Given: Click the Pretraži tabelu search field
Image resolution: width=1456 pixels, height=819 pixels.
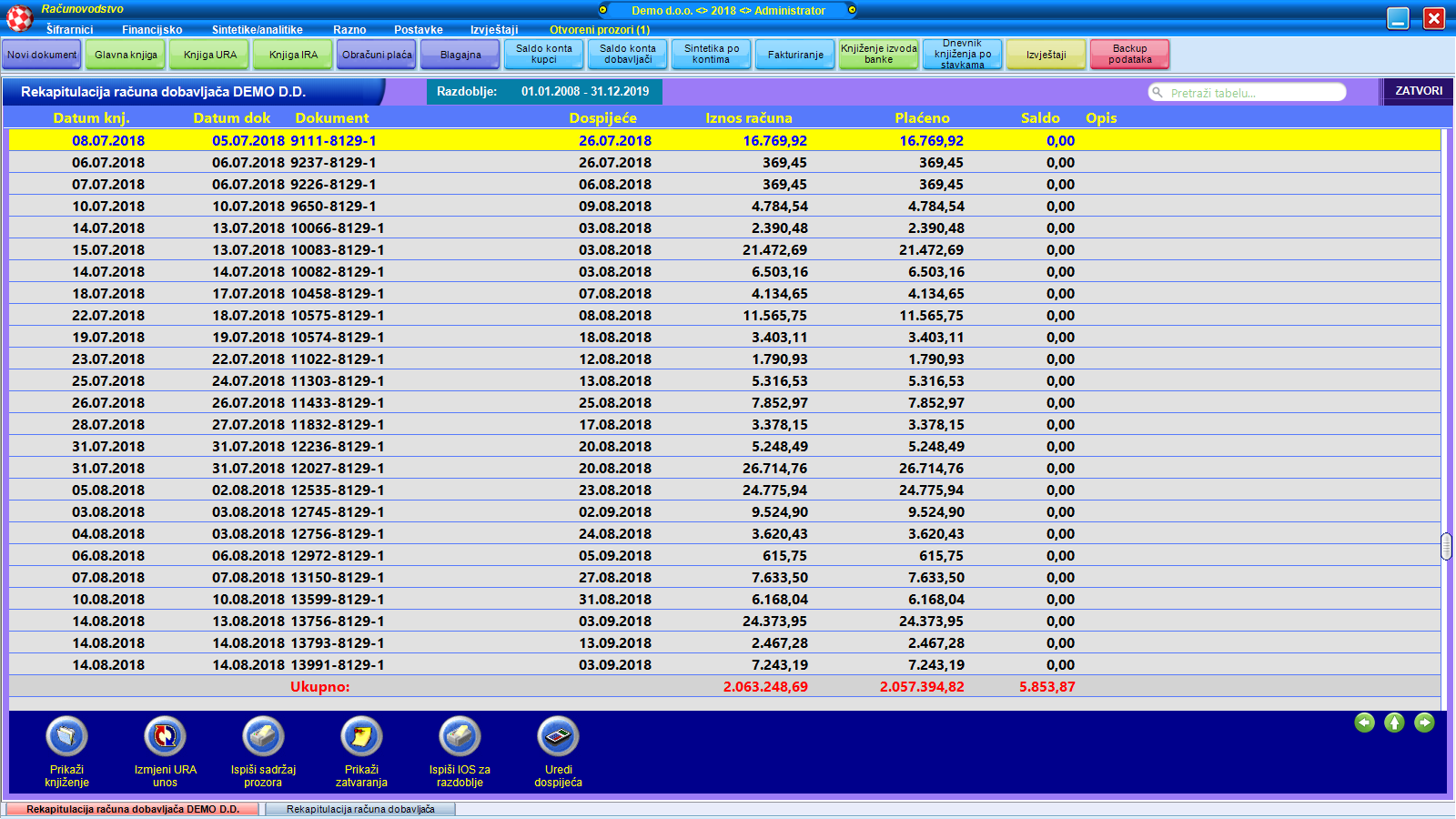Looking at the screenshot, I should (1251, 93).
